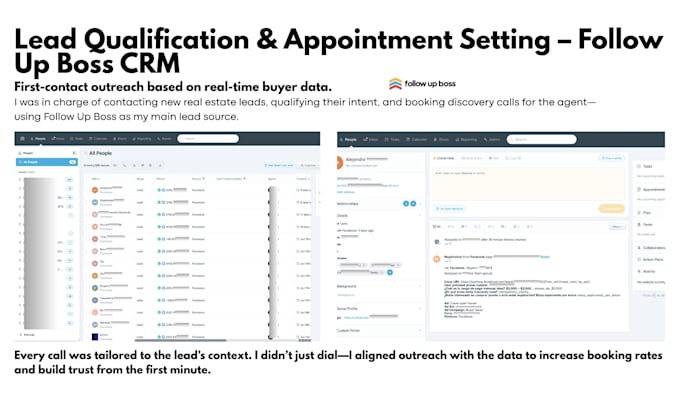Open the Collaborators panel on the right side
Image resolution: width=680 pixels, height=411 pixels.
point(651,248)
